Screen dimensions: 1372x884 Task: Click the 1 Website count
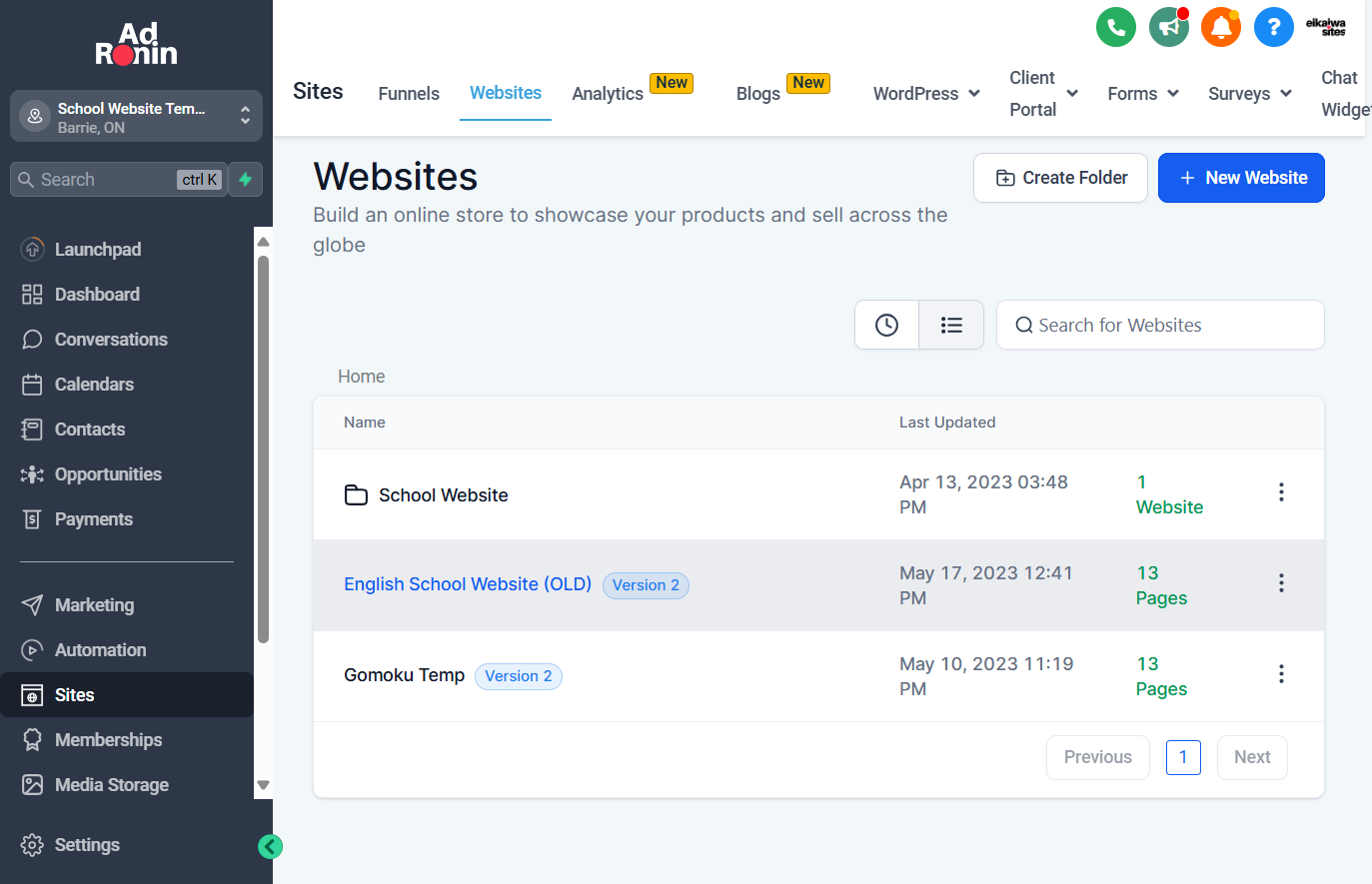coord(1169,494)
